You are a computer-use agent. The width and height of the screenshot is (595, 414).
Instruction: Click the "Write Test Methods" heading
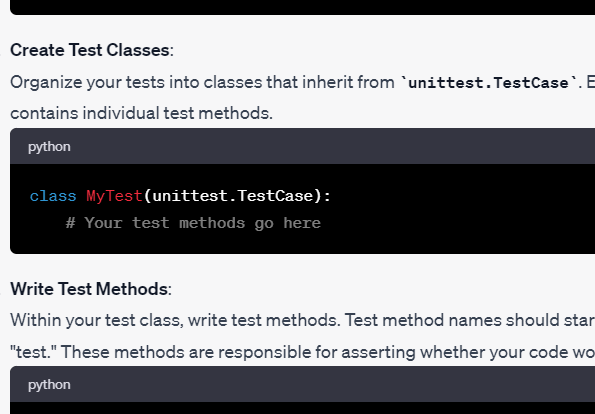coord(89,289)
